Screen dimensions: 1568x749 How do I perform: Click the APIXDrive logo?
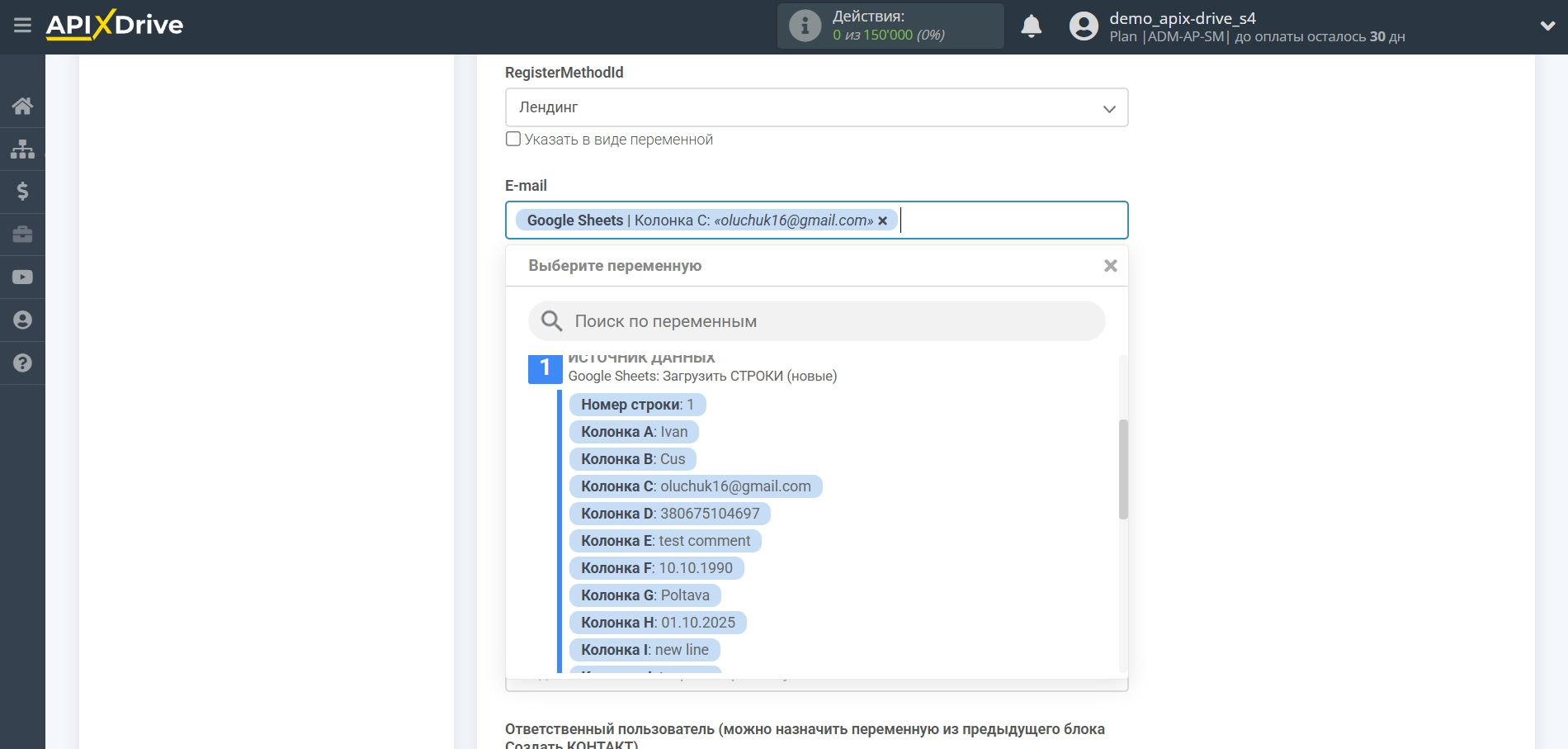click(x=115, y=26)
